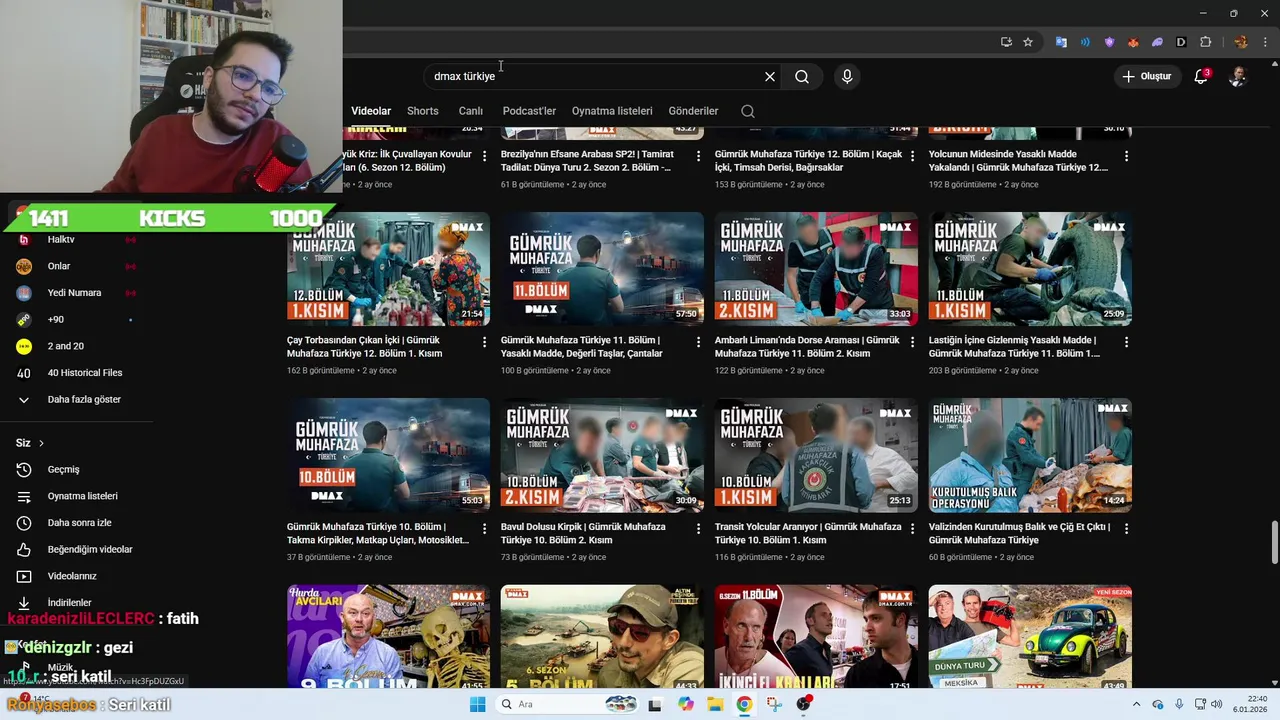
Task: Open options for 'Lastiğin İçine Gizlenmiş' video
Action: coord(1126,342)
